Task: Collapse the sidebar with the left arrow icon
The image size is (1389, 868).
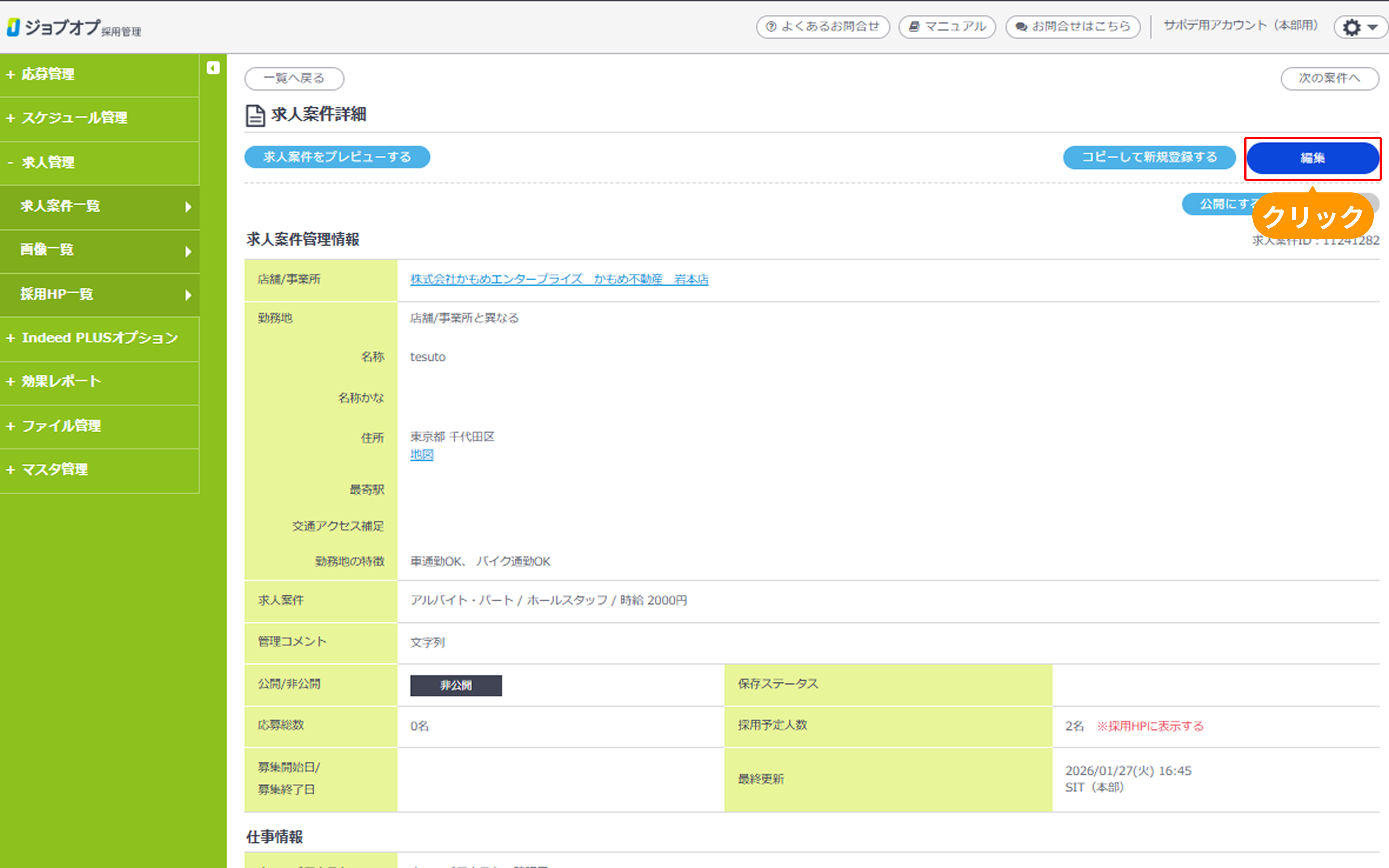Action: (x=214, y=67)
